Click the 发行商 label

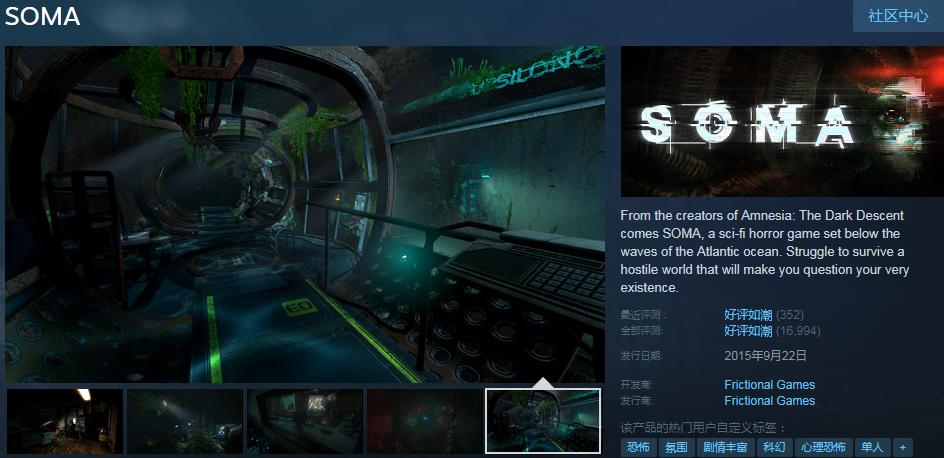click(637, 401)
